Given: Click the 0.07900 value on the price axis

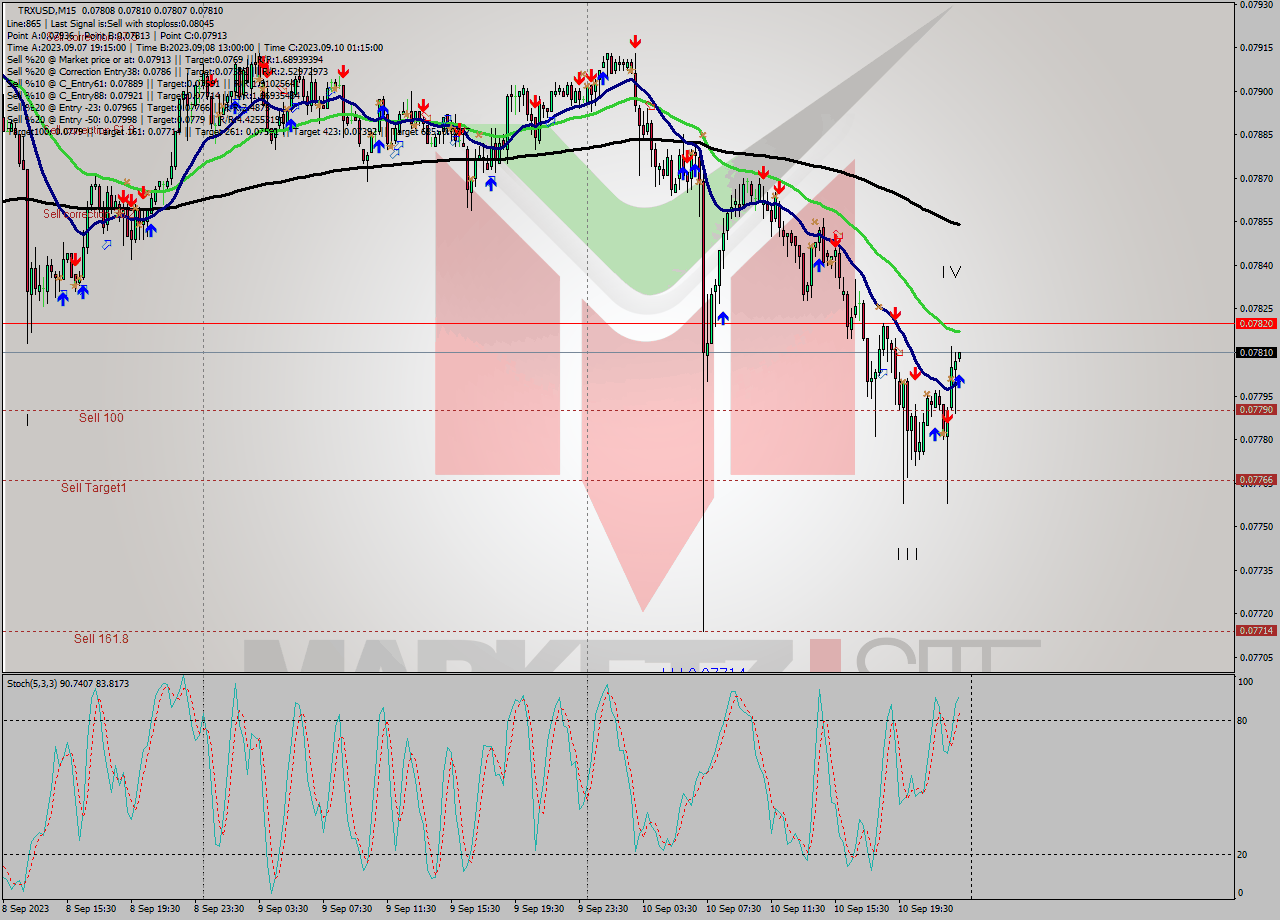Looking at the screenshot, I should (1256, 91).
